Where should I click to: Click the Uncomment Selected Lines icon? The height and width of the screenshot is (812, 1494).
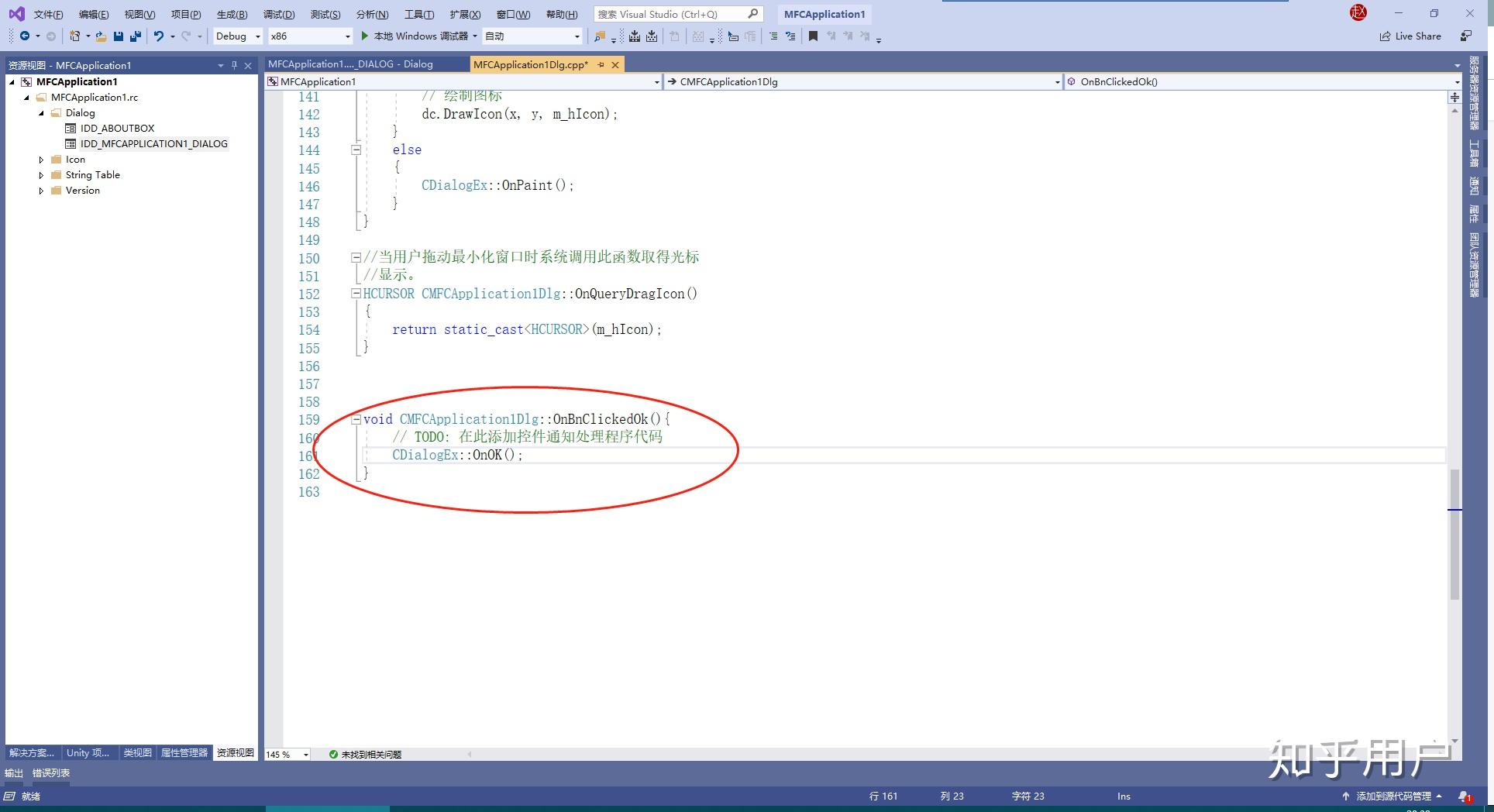[790, 36]
